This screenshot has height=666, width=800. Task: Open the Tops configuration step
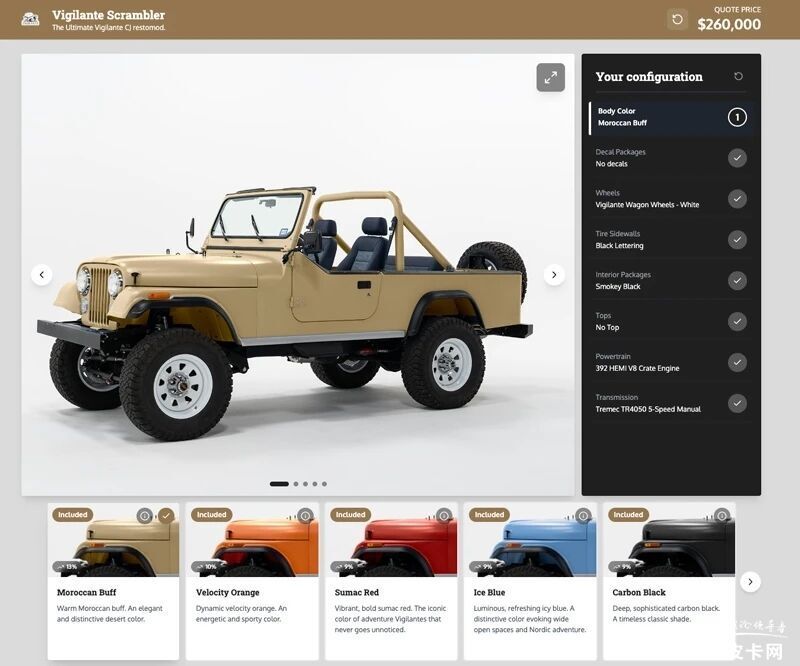click(670, 321)
